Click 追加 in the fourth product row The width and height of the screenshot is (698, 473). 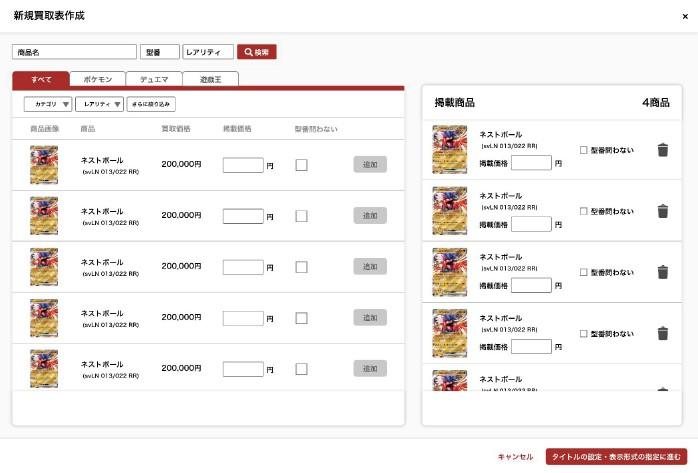coord(370,317)
